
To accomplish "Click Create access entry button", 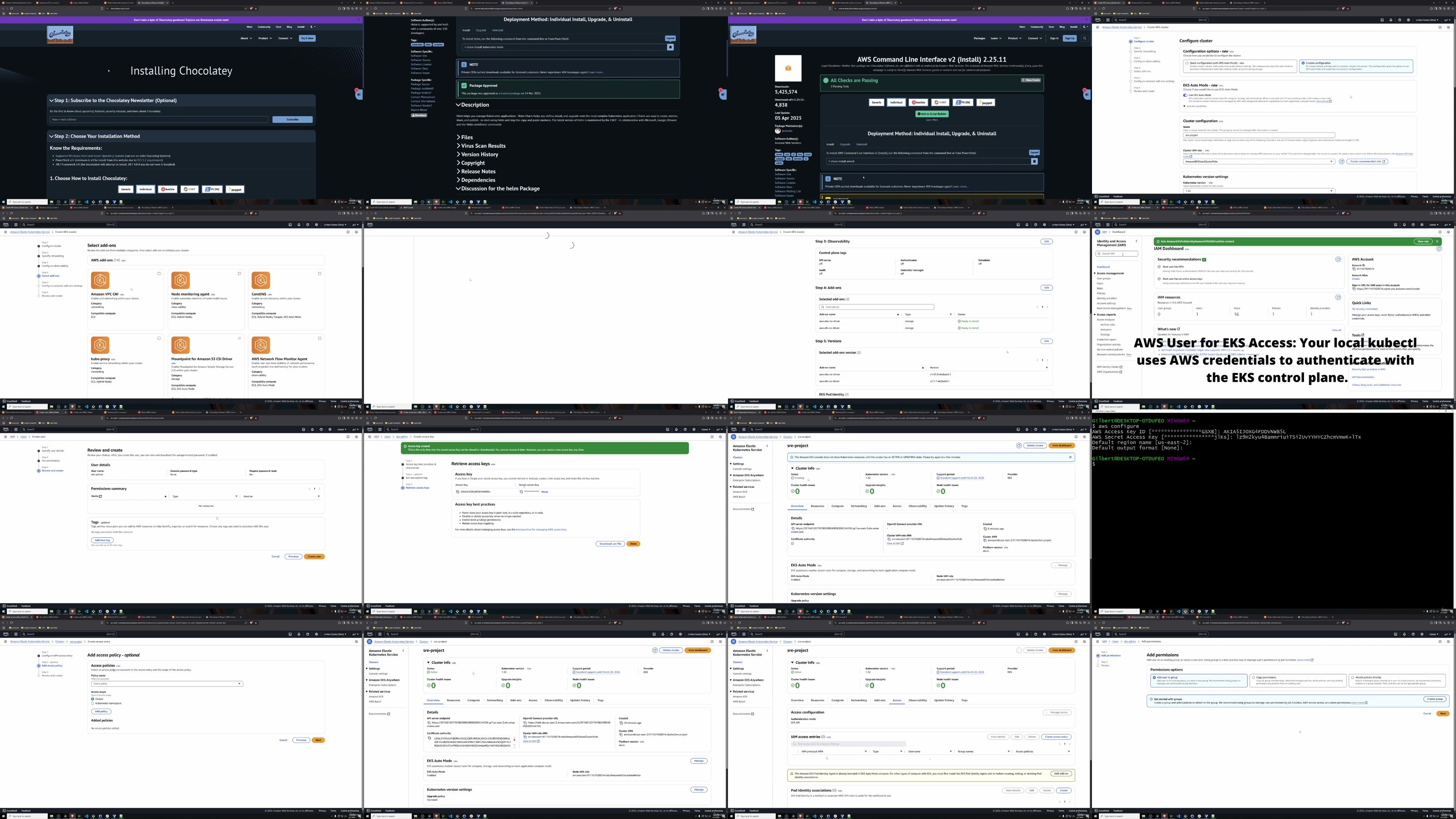I will click(x=1057, y=737).
